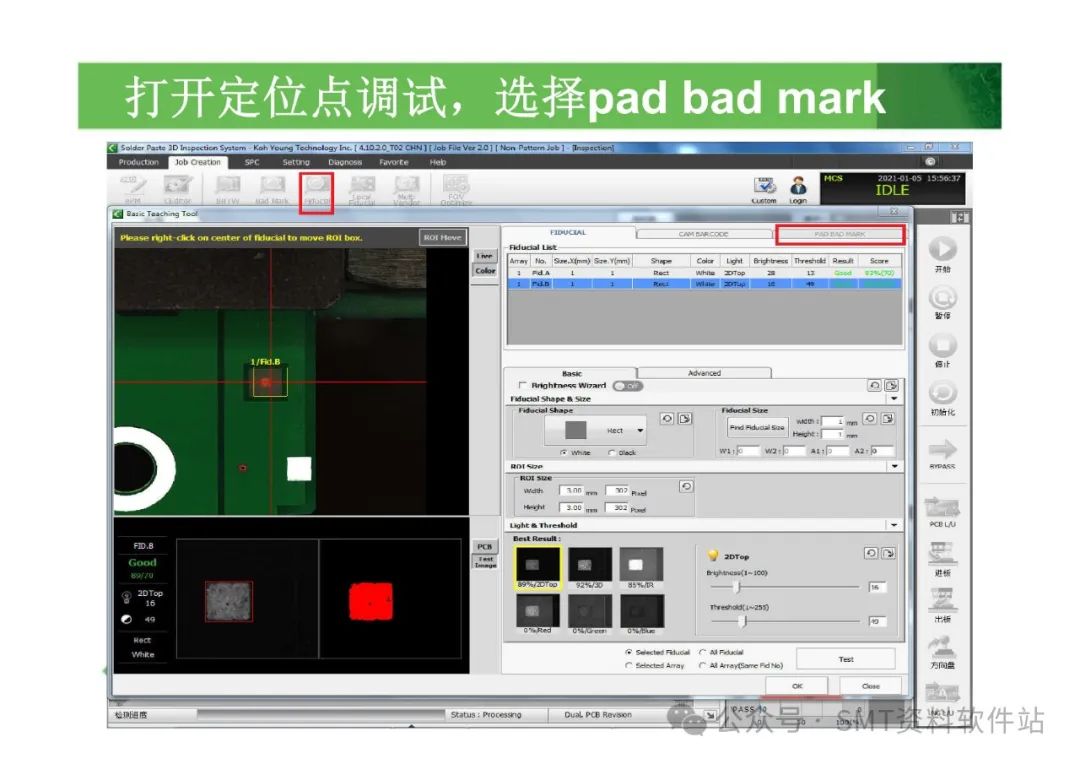This screenshot has height=764, width=1080.
Task: Click the Close button at dialog bottom
Action: click(871, 686)
